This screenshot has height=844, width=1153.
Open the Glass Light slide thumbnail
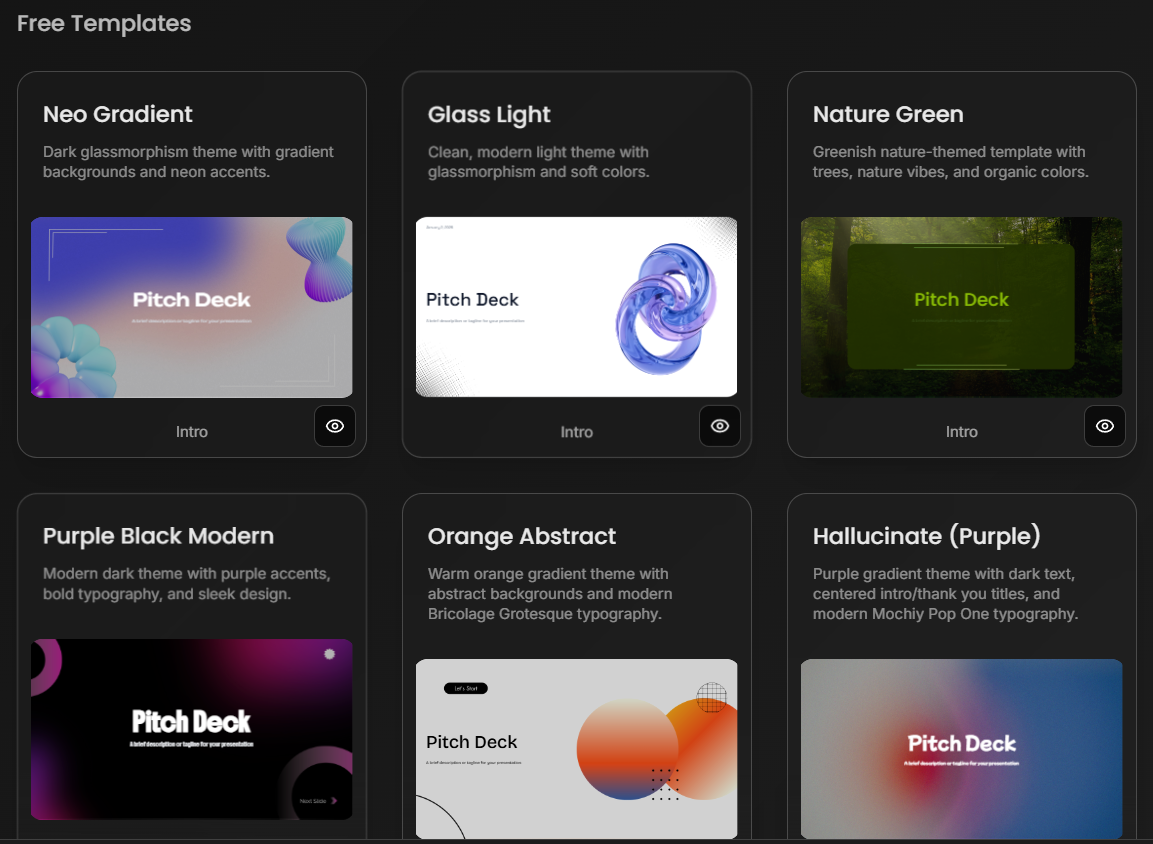click(576, 307)
